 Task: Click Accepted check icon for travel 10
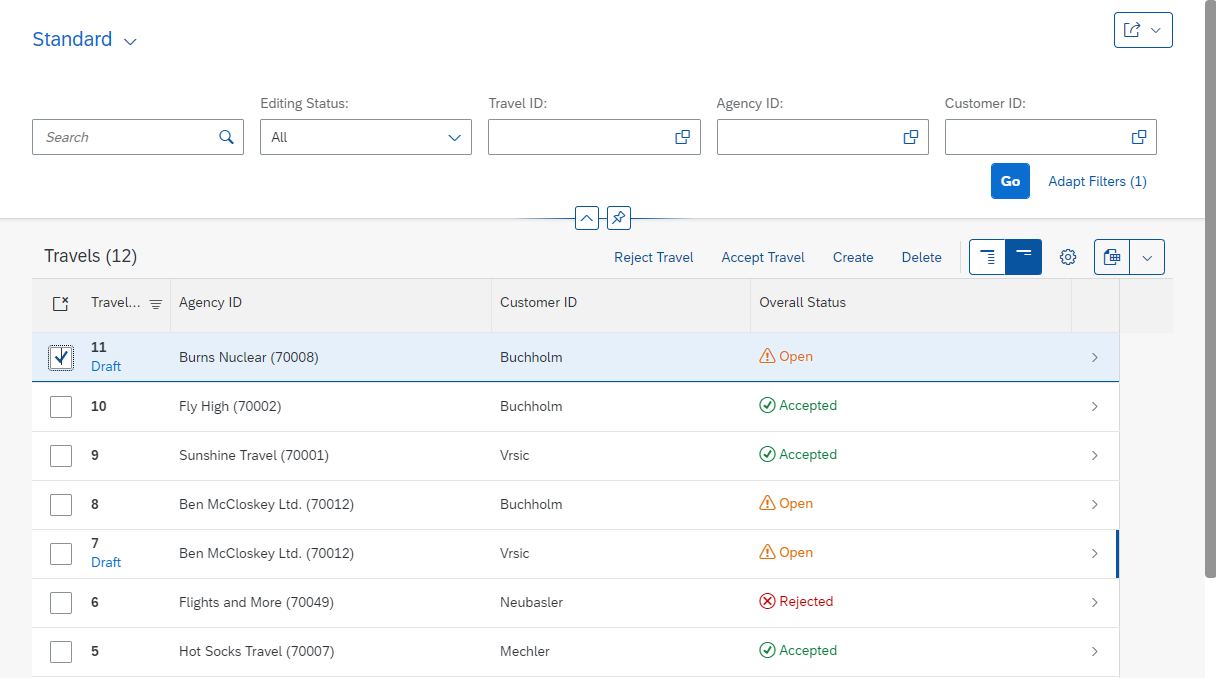point(767,405)
